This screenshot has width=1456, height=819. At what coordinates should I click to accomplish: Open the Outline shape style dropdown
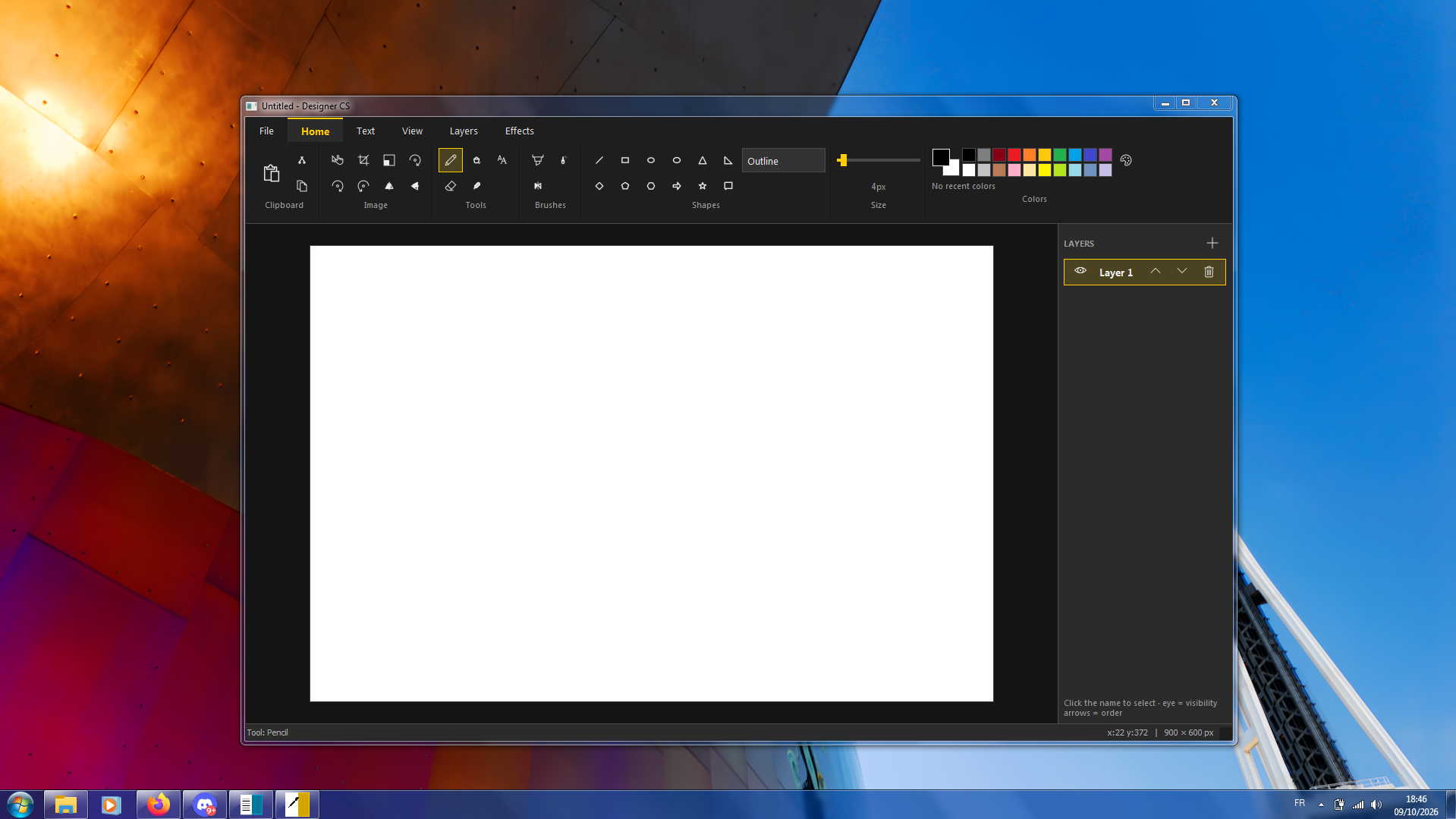(x=783, y=160)
